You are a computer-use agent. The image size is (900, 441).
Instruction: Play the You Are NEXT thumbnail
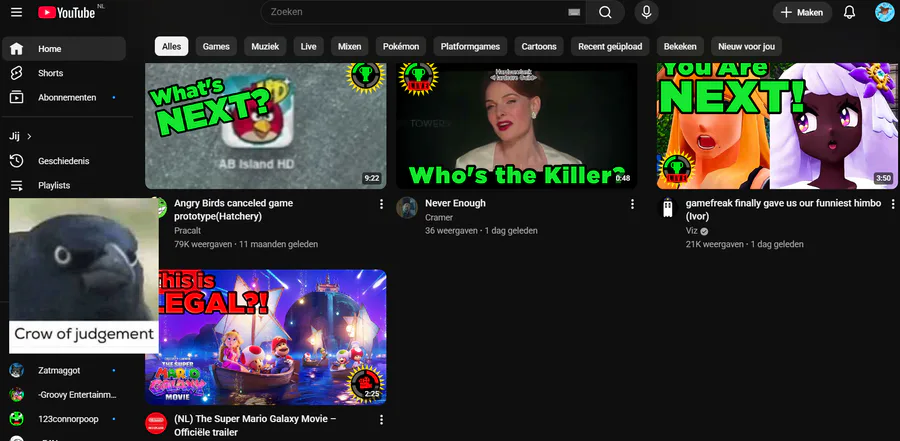point(777,126)
